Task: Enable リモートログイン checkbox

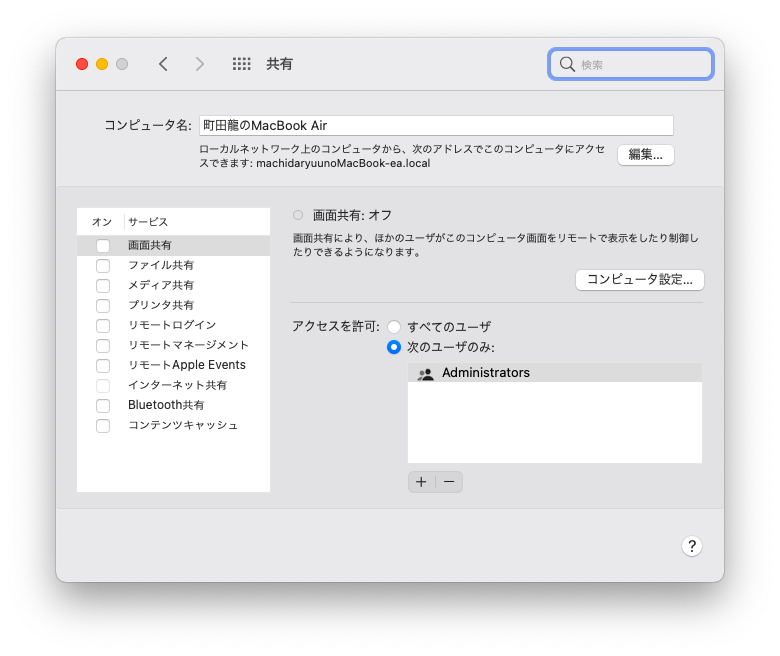Action: coord(103,326)
